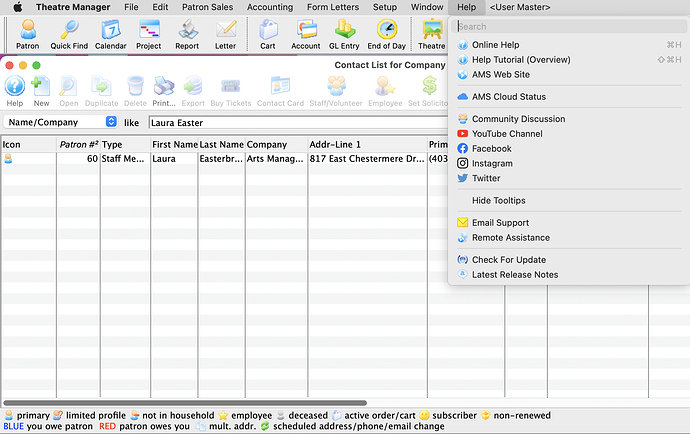The height and width of the screenshot is (434, 690).
Task: Open the Project toolbar icon
Action: [149, 34]
